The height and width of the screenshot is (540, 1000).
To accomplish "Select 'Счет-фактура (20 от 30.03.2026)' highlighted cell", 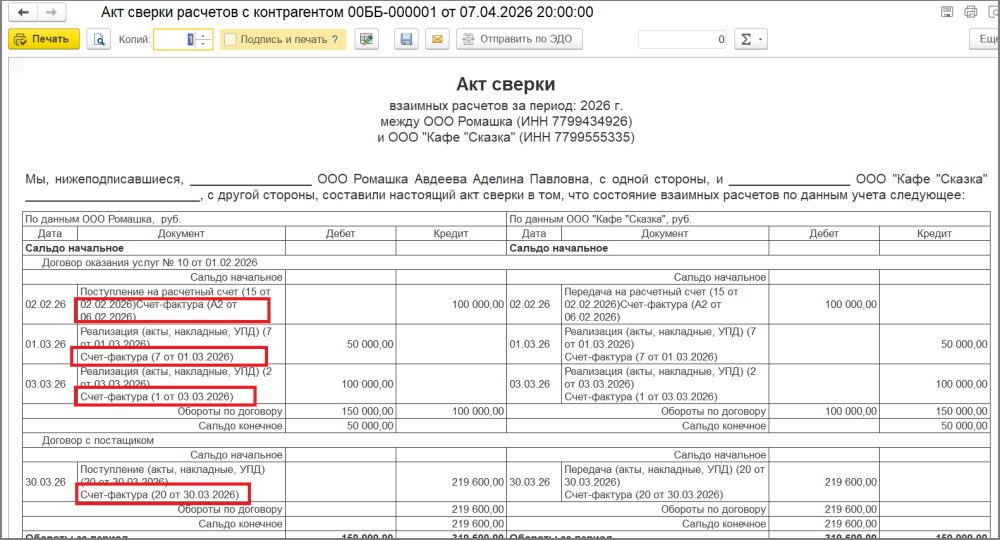I will (x=162, y=493).
